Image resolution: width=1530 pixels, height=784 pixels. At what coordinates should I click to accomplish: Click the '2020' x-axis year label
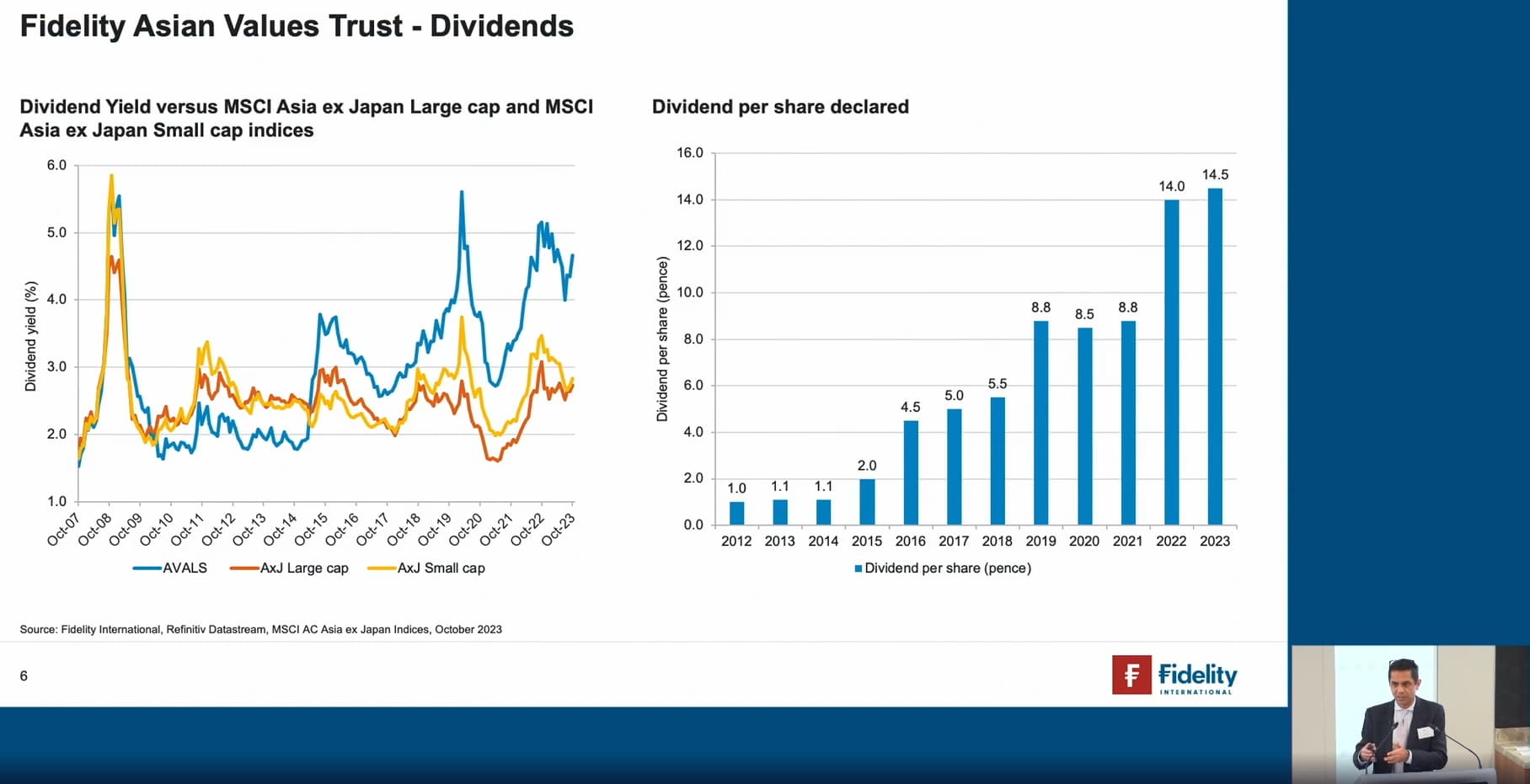point(1084,541)
